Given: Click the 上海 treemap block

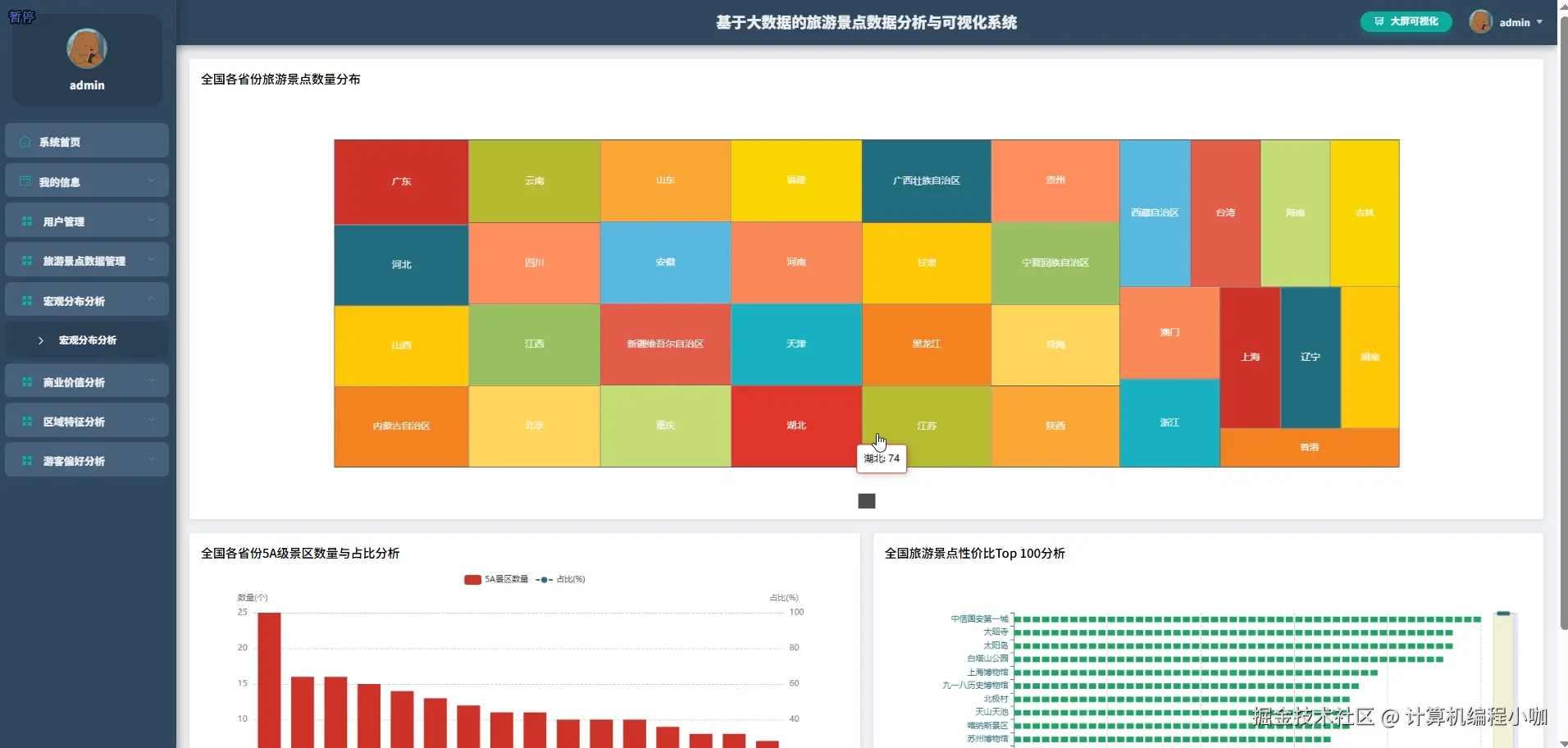Looking at the screenshot, I should click(1251, 358).
